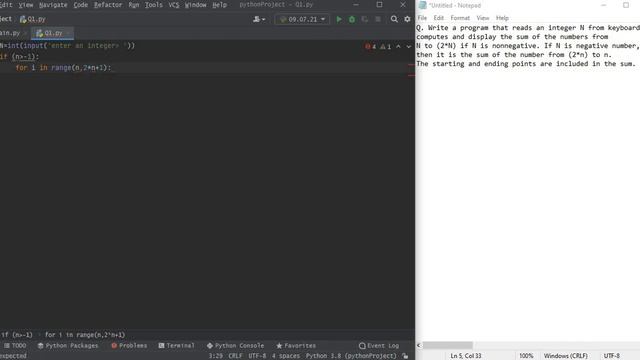Click the Stop icon in PyCharm toolbar

[x=378, y=19]
